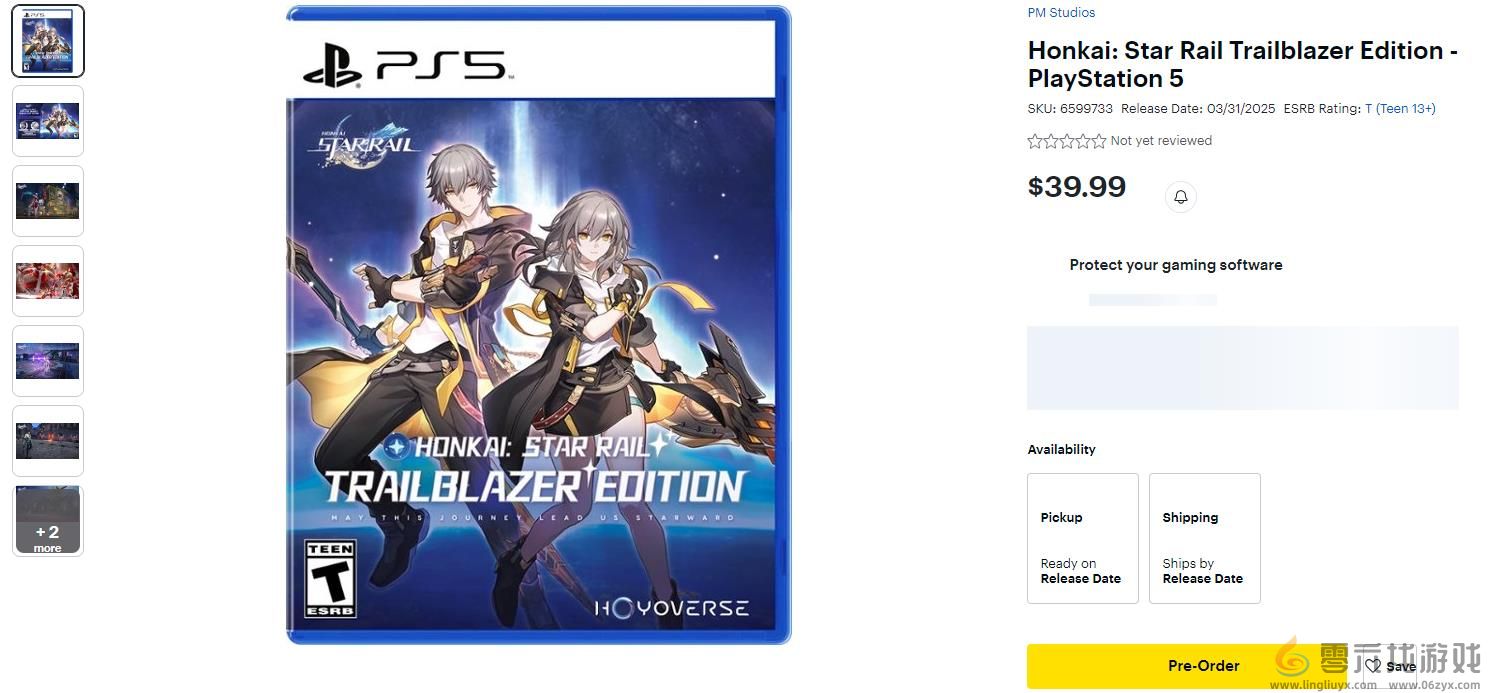Click the main product box art image
This screenshot has height=693, width=1497.
point(537,325)
